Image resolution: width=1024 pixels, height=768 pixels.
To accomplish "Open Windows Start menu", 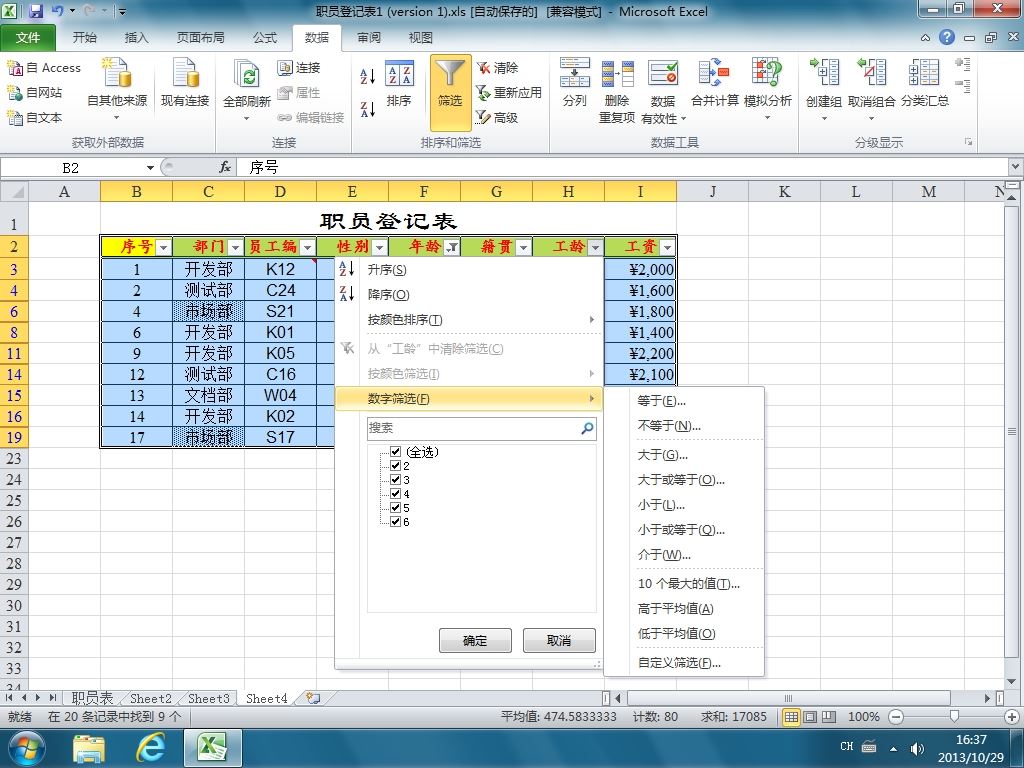I will [27, 747].
